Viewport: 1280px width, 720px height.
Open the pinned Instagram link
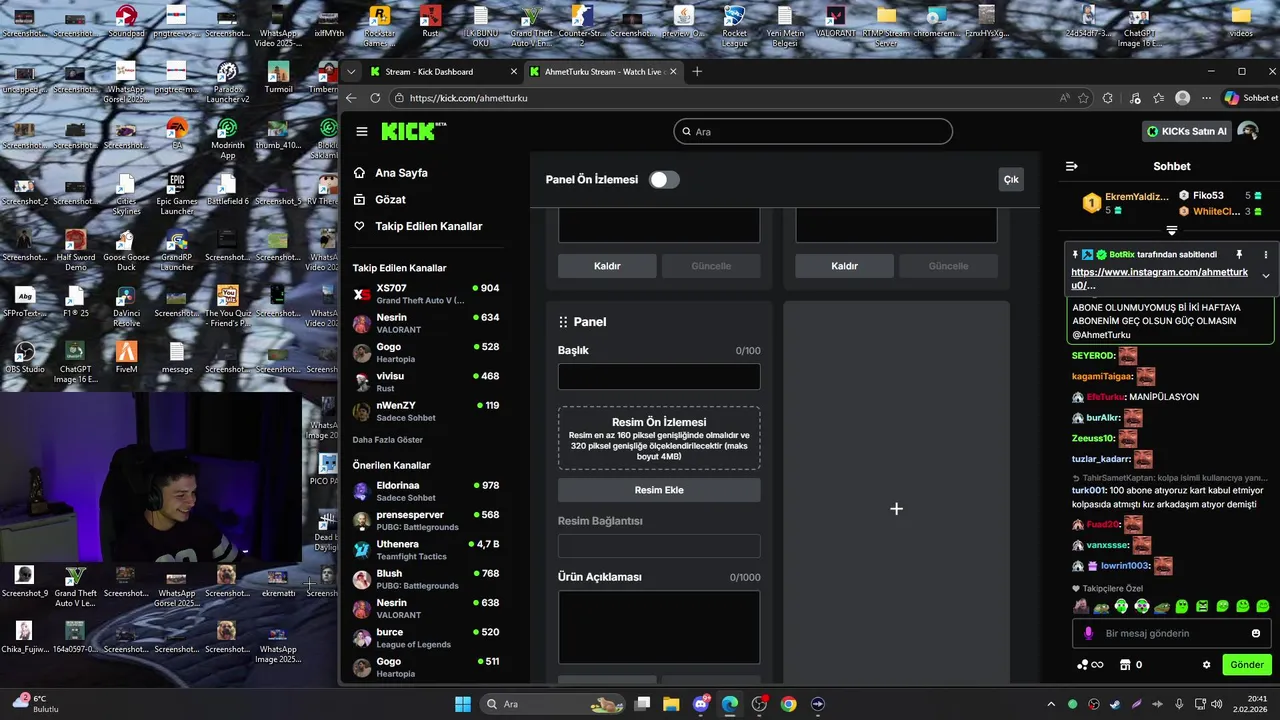1159,278
